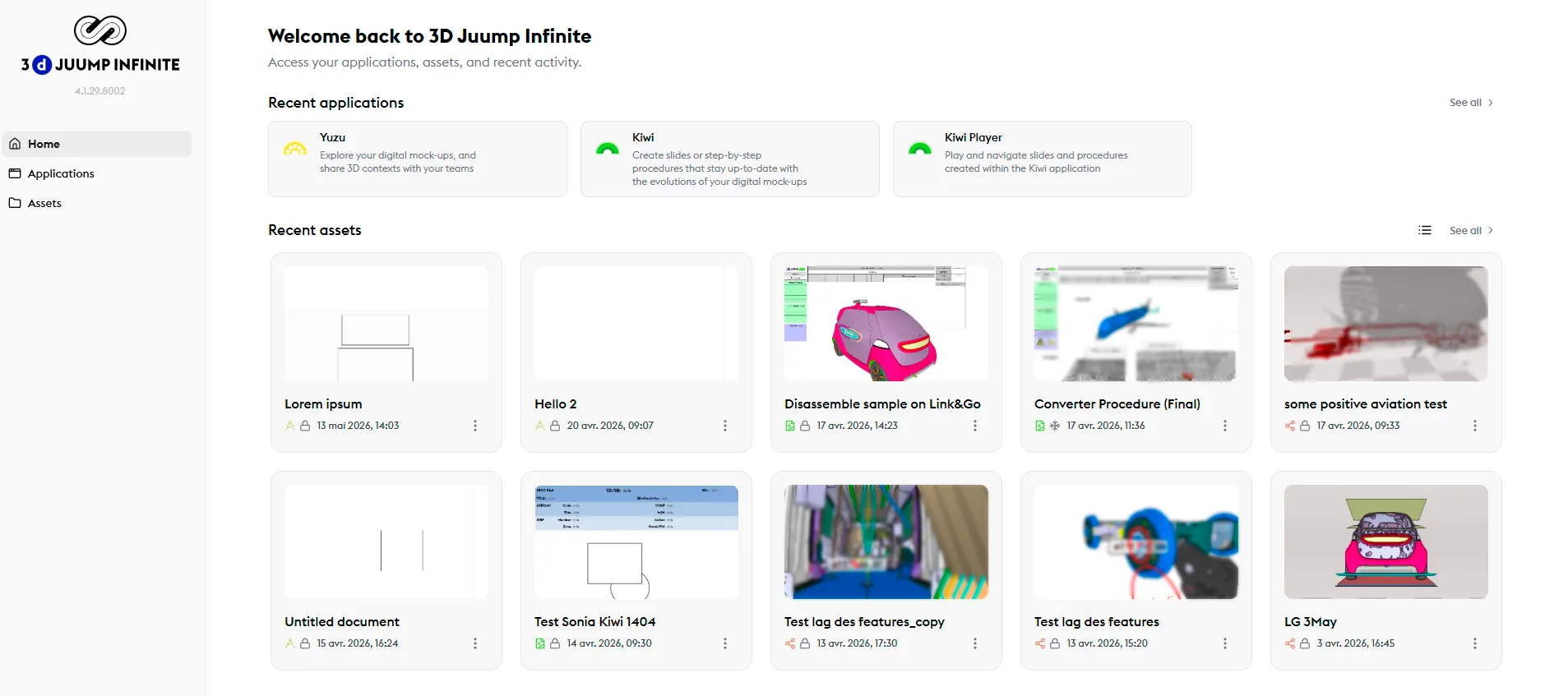Image resolution: width=1568 pixels, height=696 pixels.
Task: Click the lock icon on Lorem ipsum
Action: point(305,426)
